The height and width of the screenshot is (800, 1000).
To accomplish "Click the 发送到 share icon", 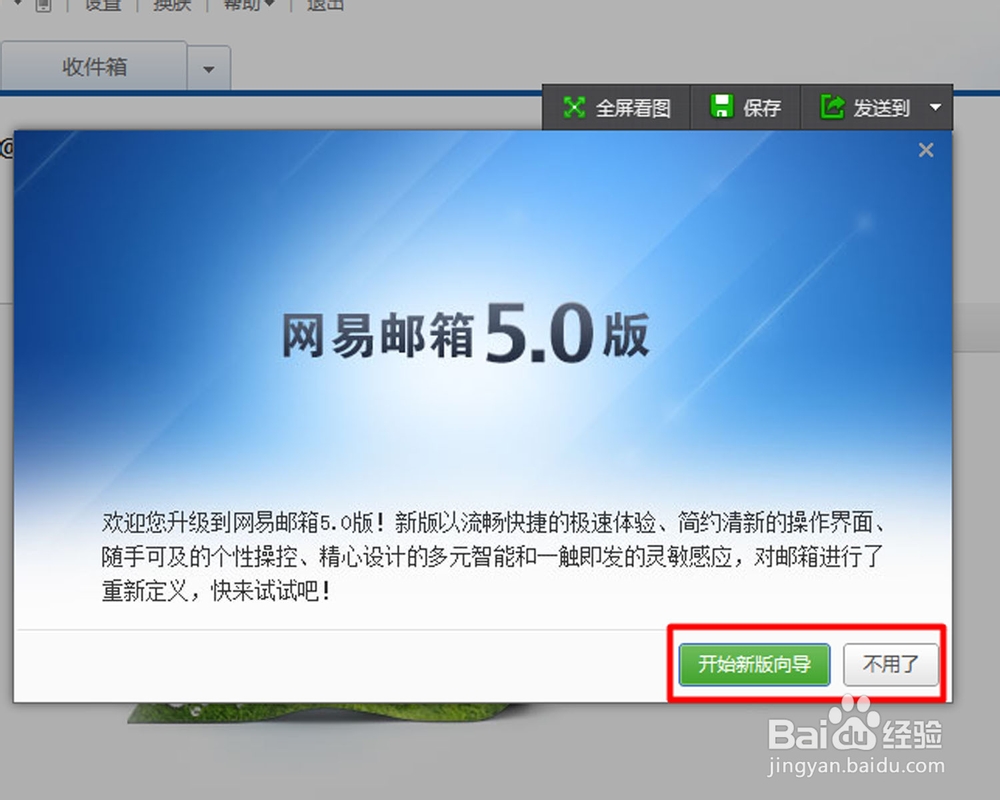I will pos(832,107).
